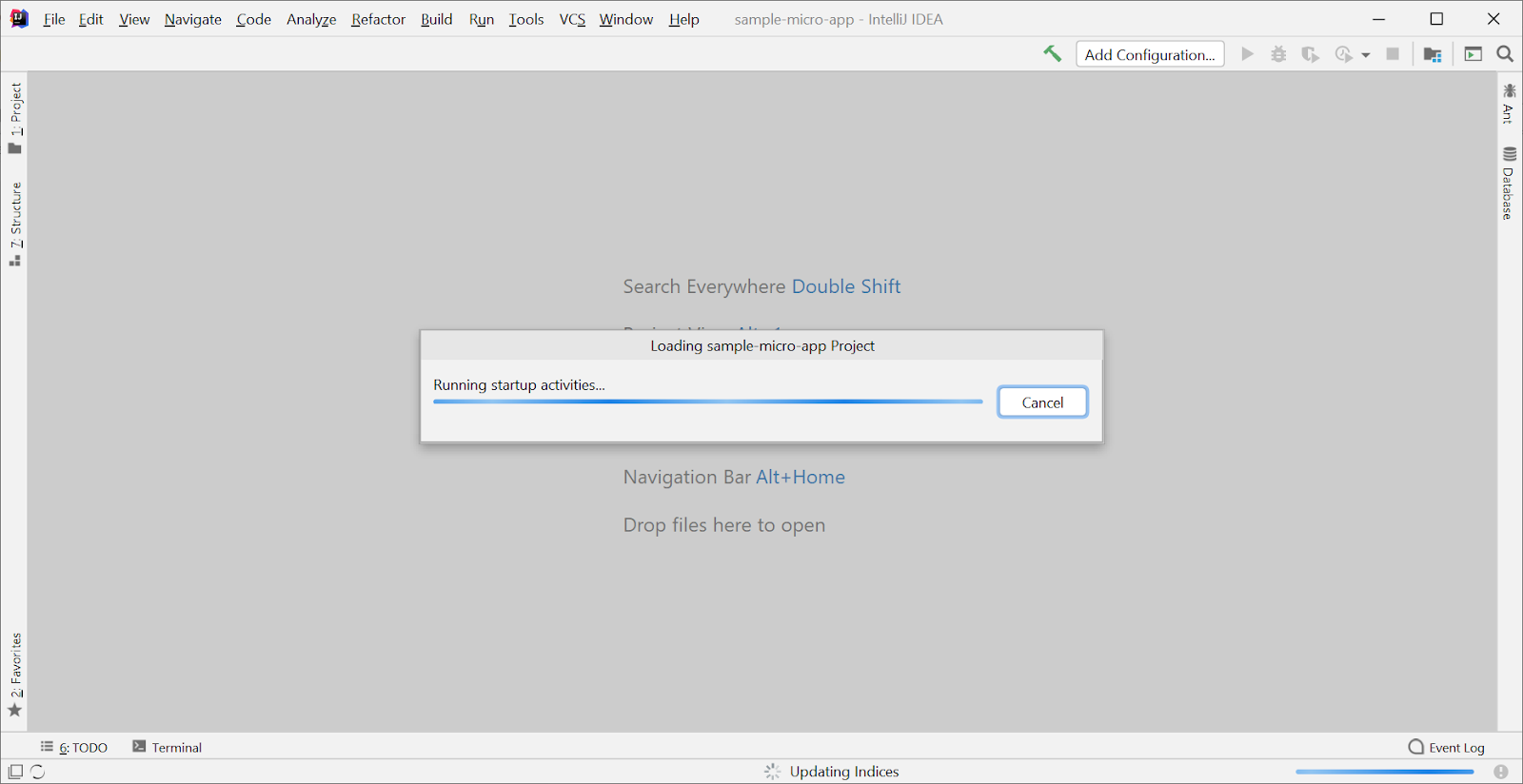Click the loading dialog progress bar

pos(707,402)
